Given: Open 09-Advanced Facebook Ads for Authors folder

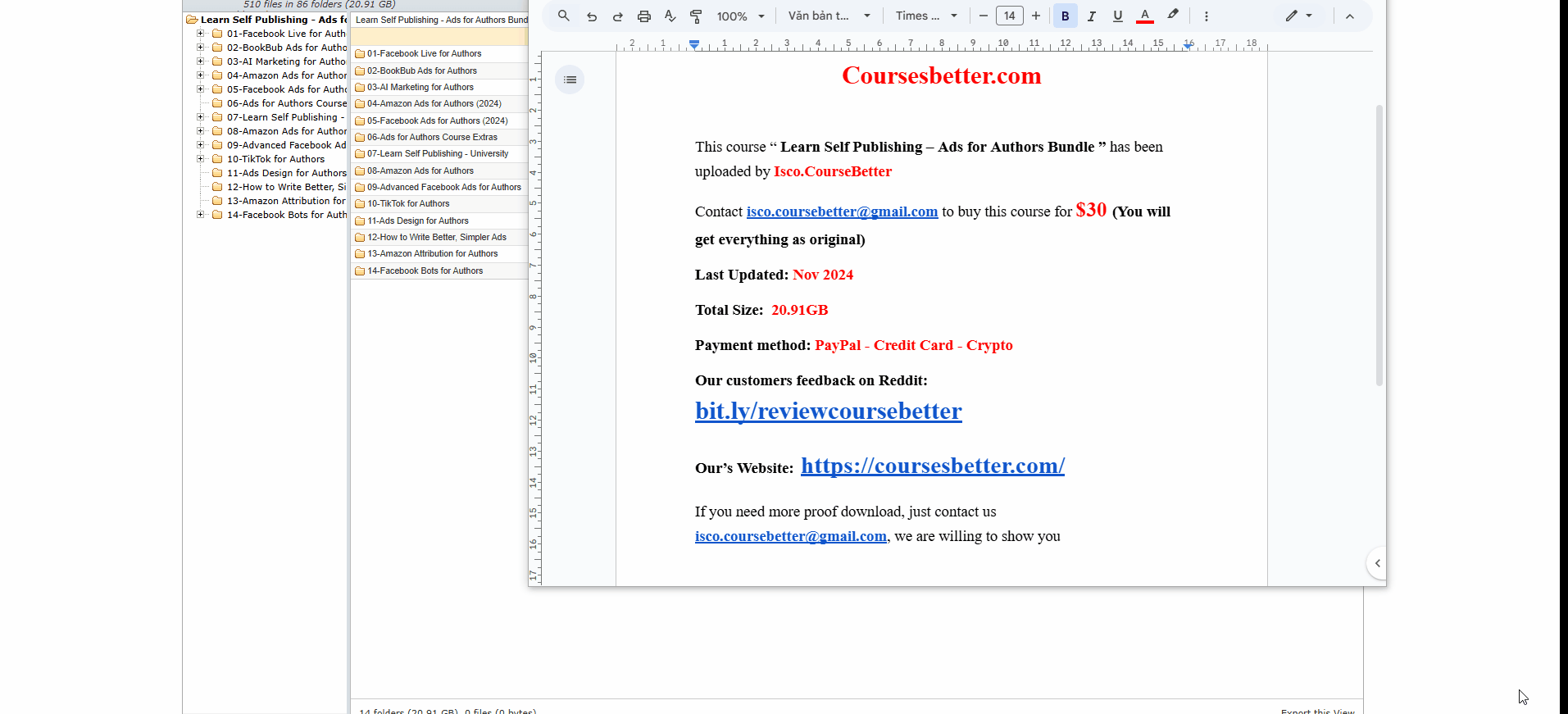Looking at the screenshot, I should tap(443, 188).
